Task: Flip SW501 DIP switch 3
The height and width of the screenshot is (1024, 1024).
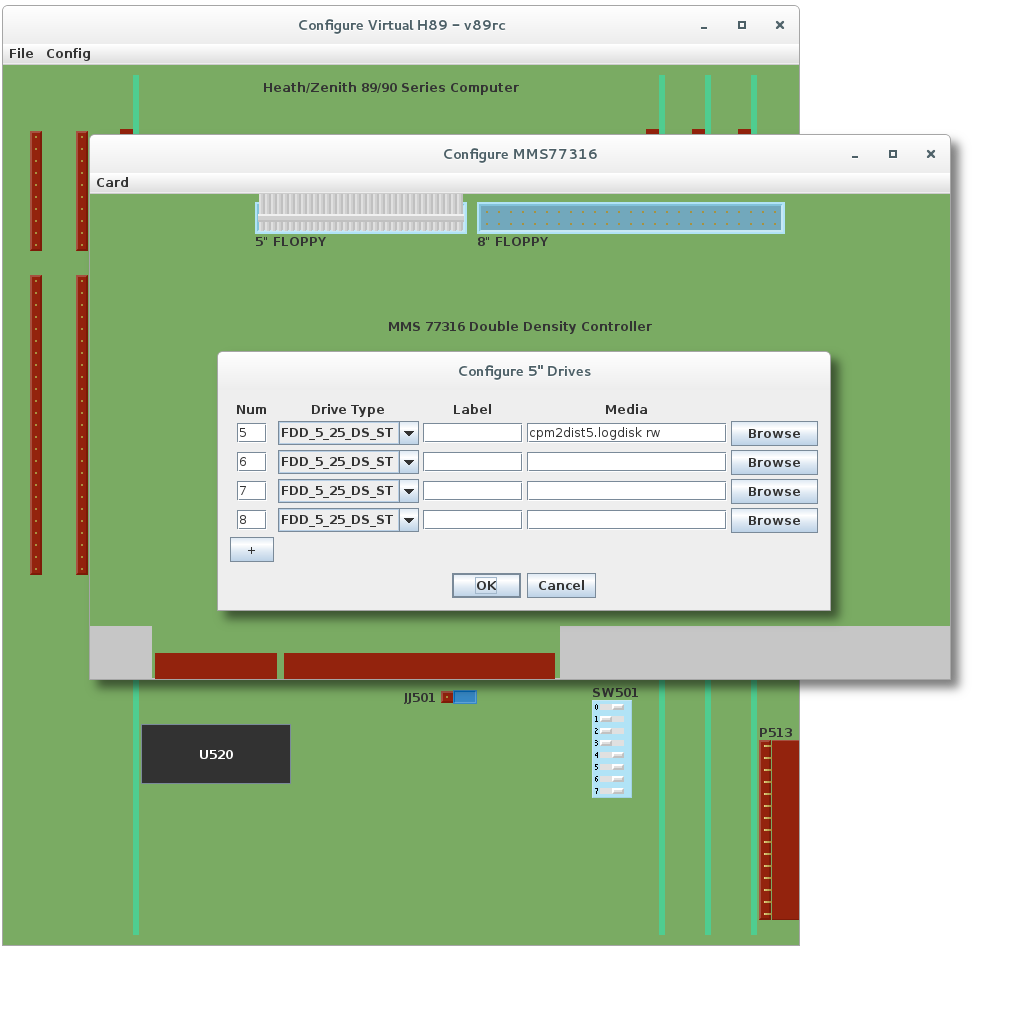Action: (x=610, y=743)
